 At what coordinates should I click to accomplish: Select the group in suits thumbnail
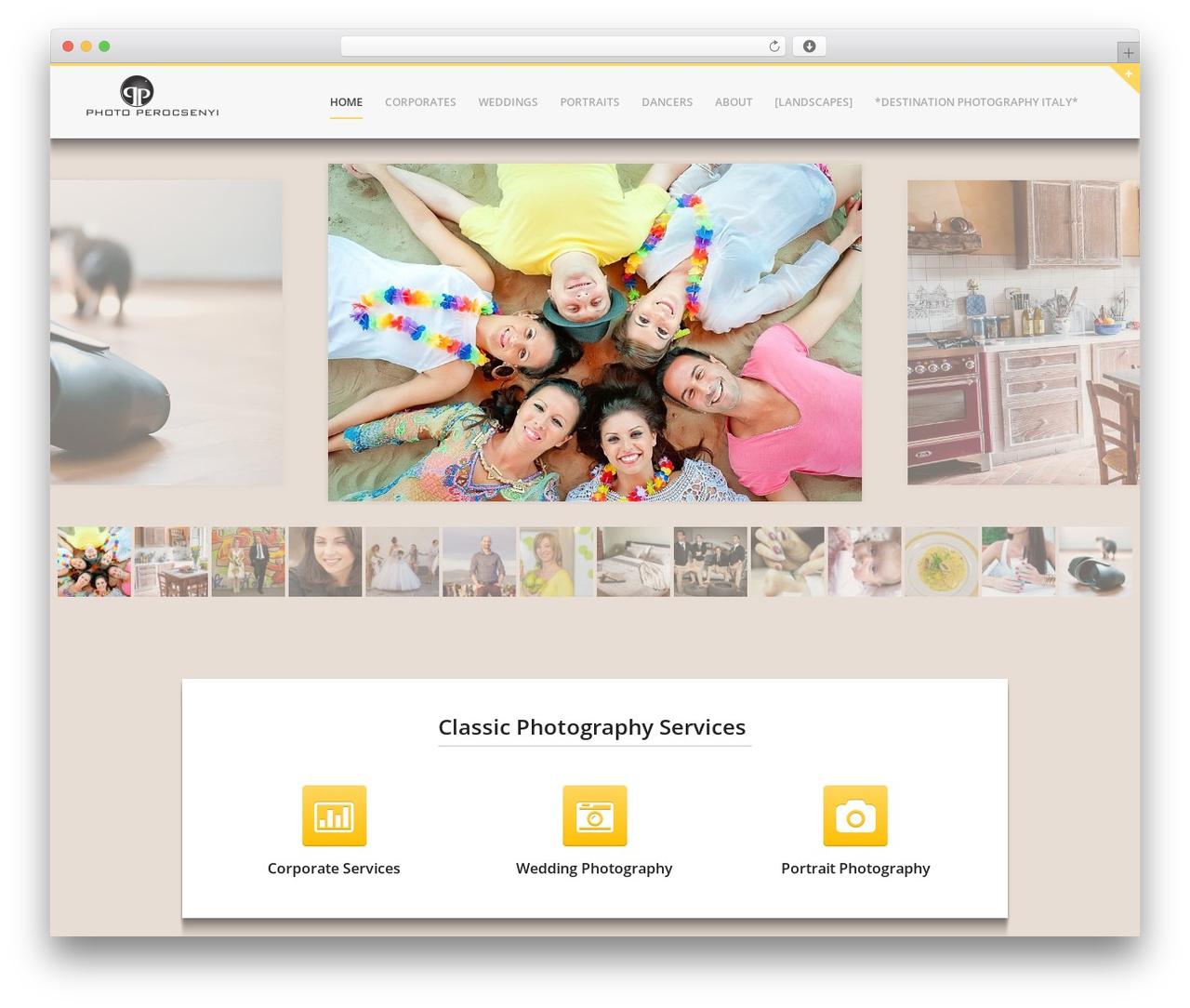click(x=710, y=562)
